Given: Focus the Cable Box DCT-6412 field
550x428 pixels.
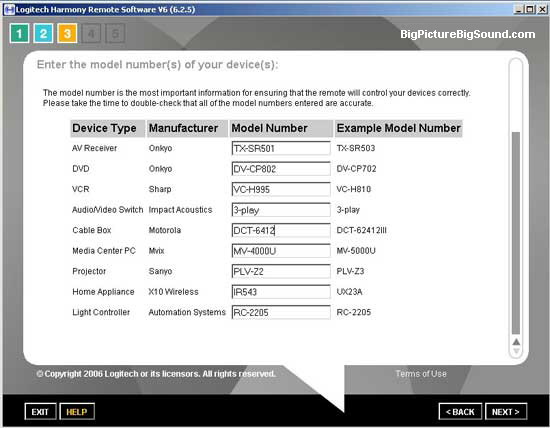Looking at the screenshot, I should (281, 230).
